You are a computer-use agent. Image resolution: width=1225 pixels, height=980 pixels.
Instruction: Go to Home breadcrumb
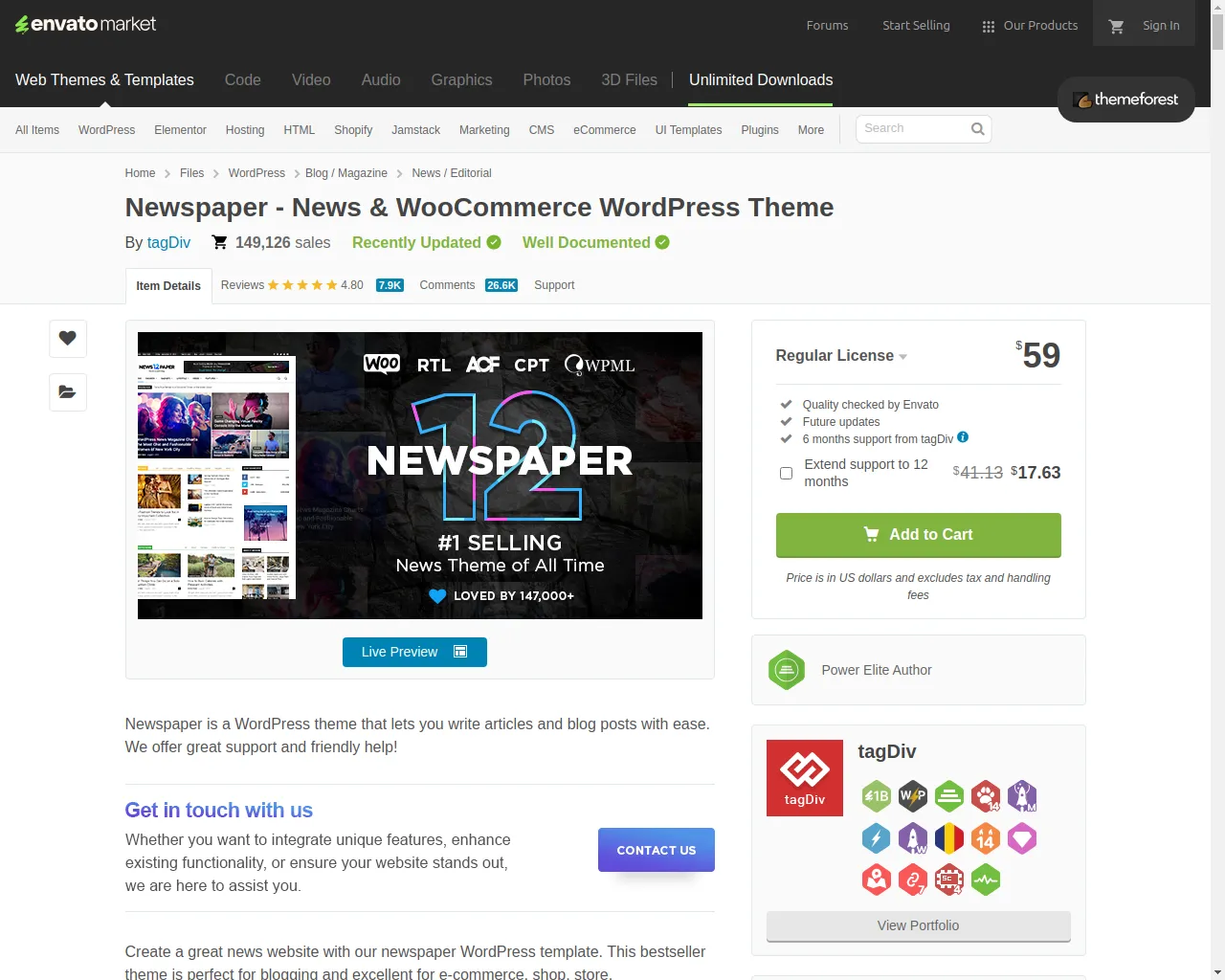pyautogui.click(x=140, y=173)
